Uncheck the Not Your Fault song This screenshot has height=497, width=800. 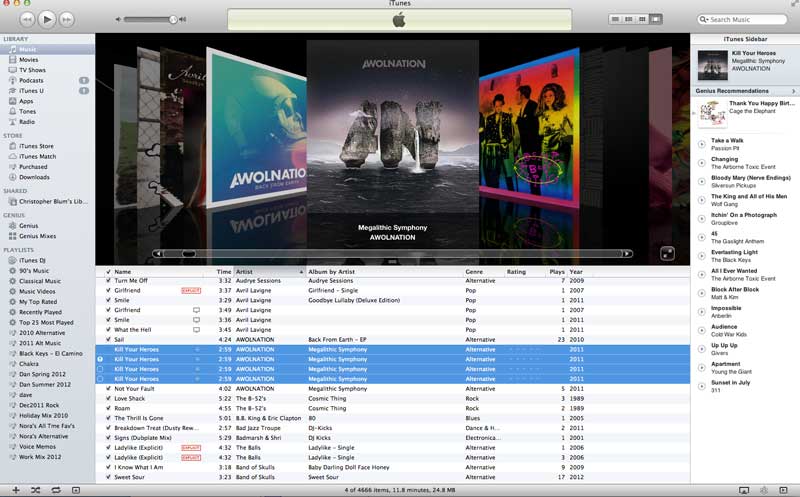pyautogui.click(x=108, y=388)
